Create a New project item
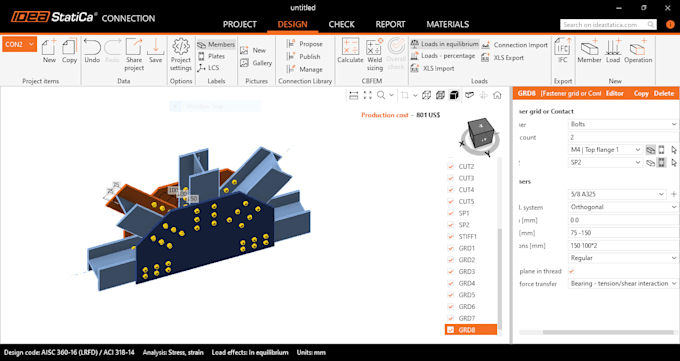The image size is (680, 361). pyautogui.click(x=49, y=51)
